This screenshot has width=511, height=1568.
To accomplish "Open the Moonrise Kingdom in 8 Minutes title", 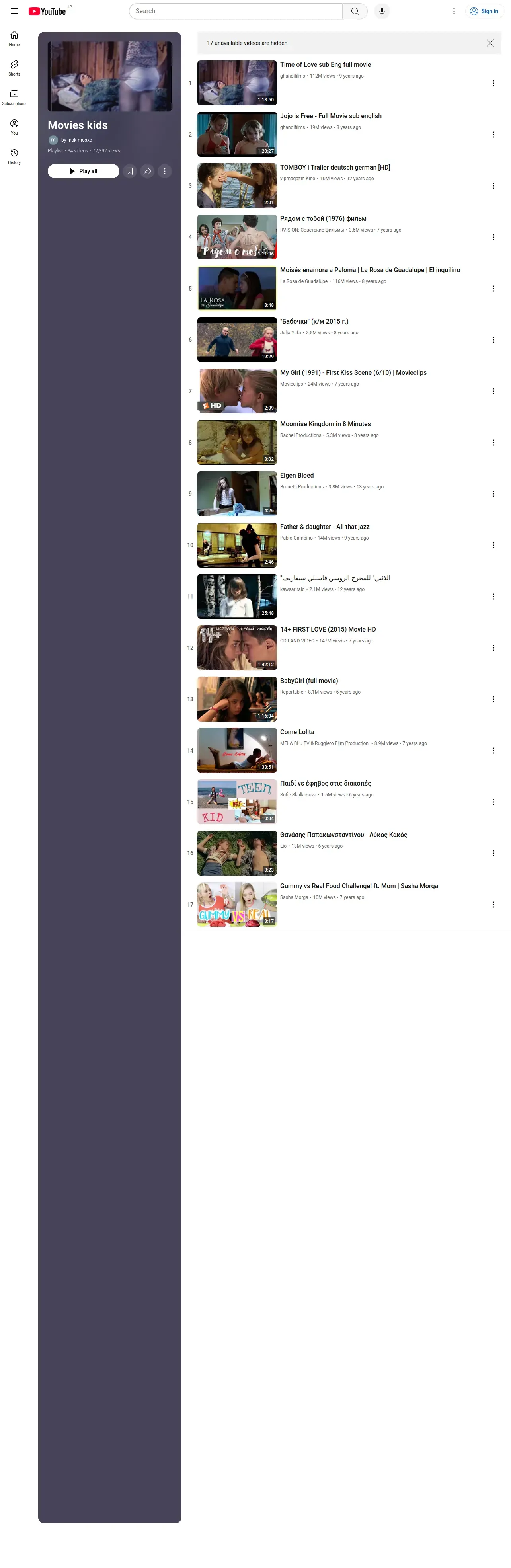I will click(x=325, y=424).
